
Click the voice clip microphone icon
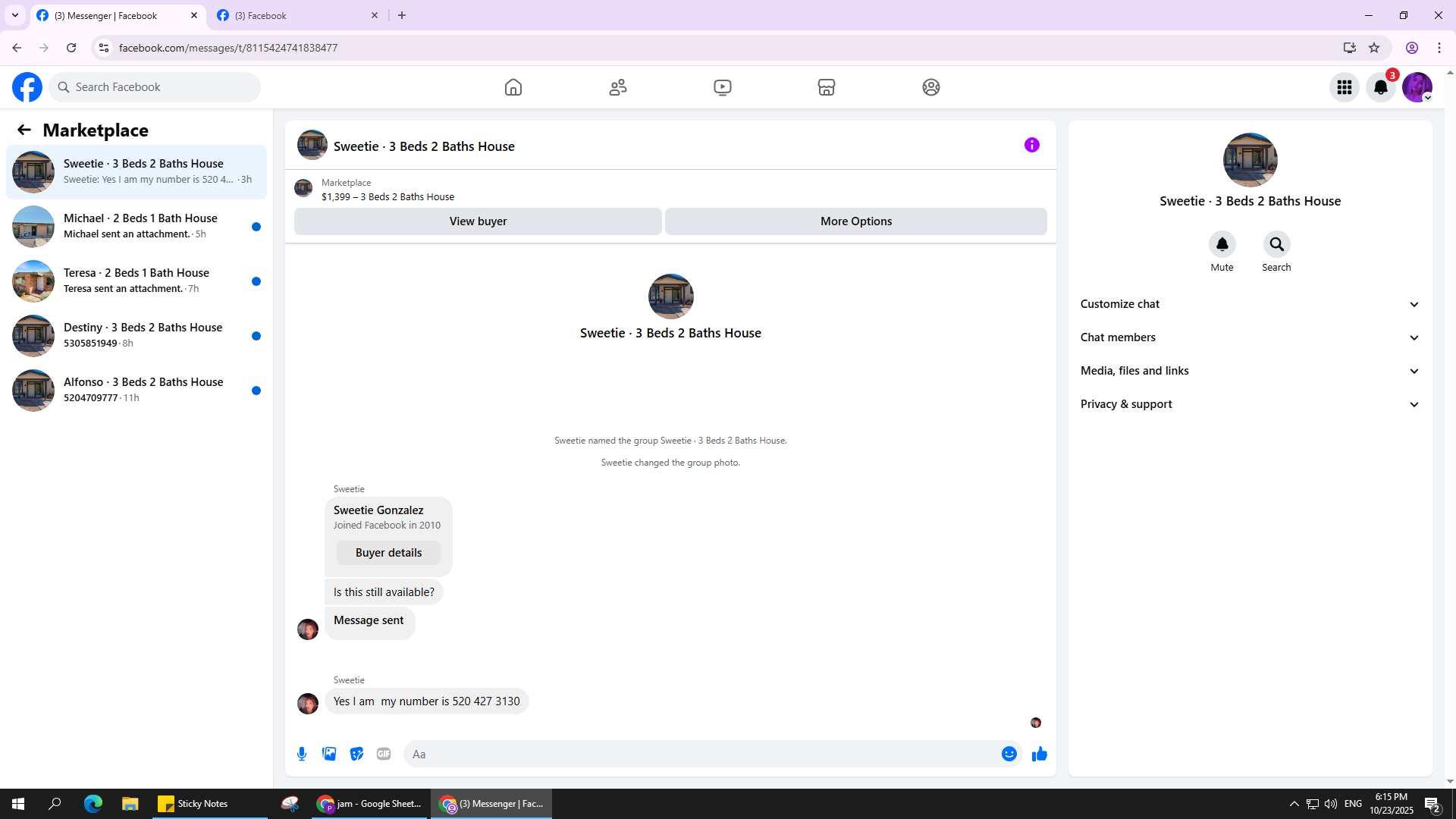pos(302,754)
